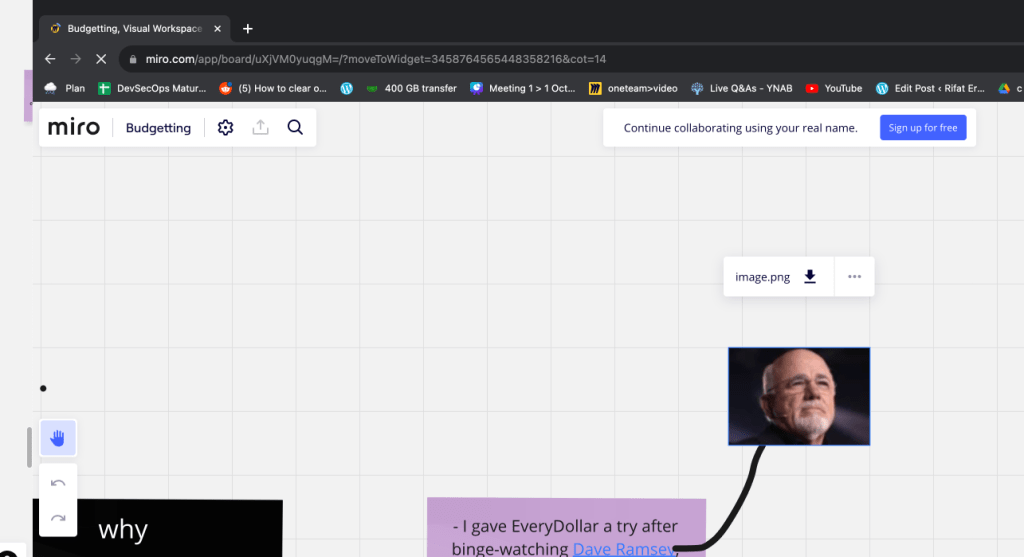
Task: Open search on the board
Action: (x=295, y=127)
